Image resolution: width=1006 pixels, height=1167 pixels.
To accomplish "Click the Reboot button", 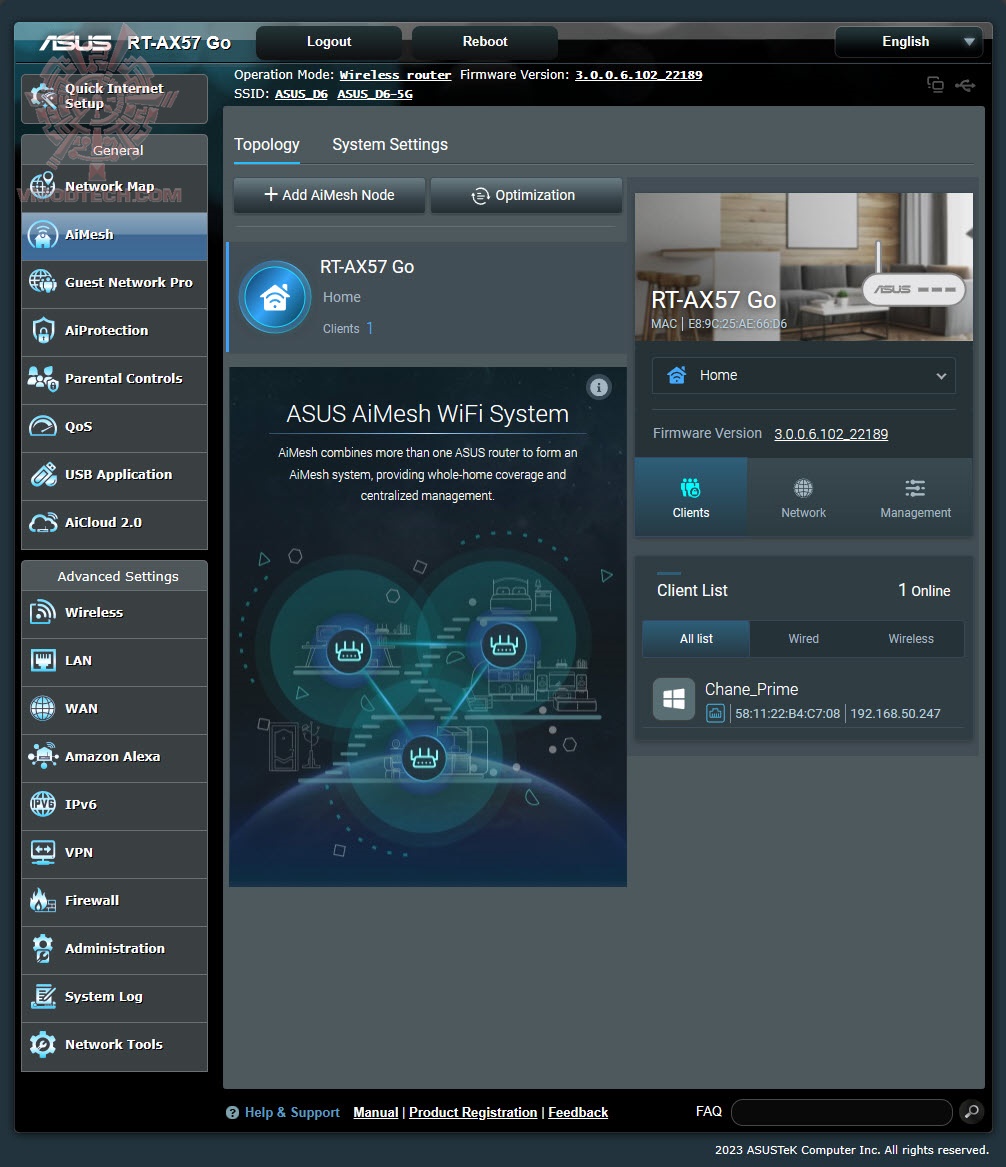I will (x=484, y=42).
